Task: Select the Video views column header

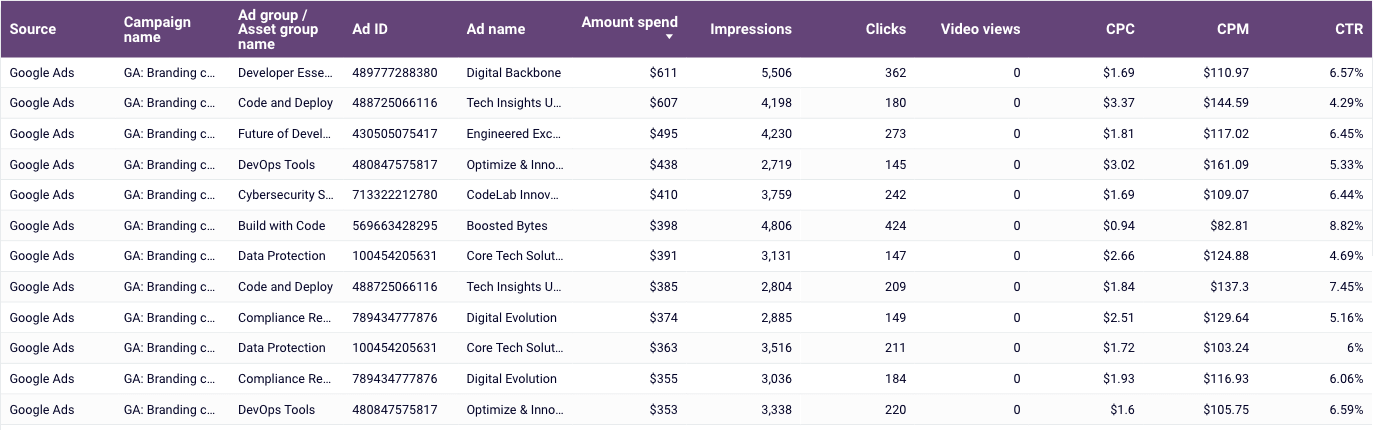Action: 980,29
